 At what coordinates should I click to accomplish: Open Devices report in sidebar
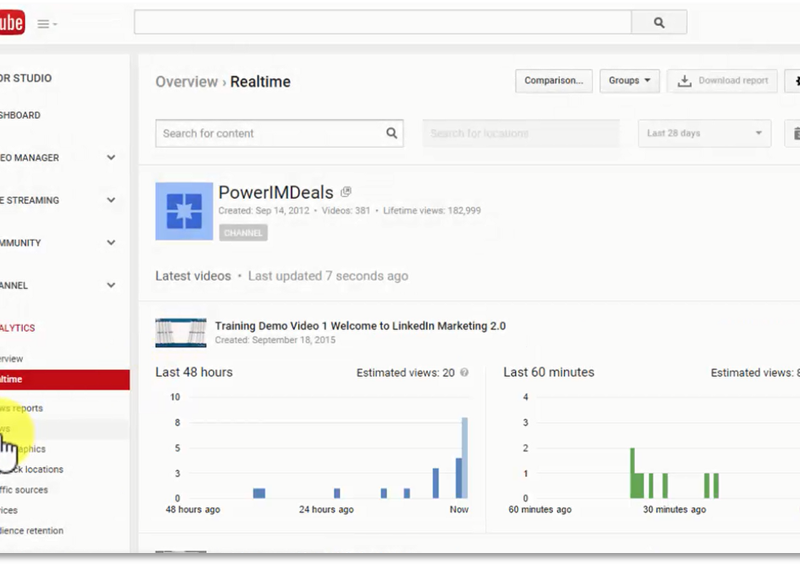(x=9, y=510)
